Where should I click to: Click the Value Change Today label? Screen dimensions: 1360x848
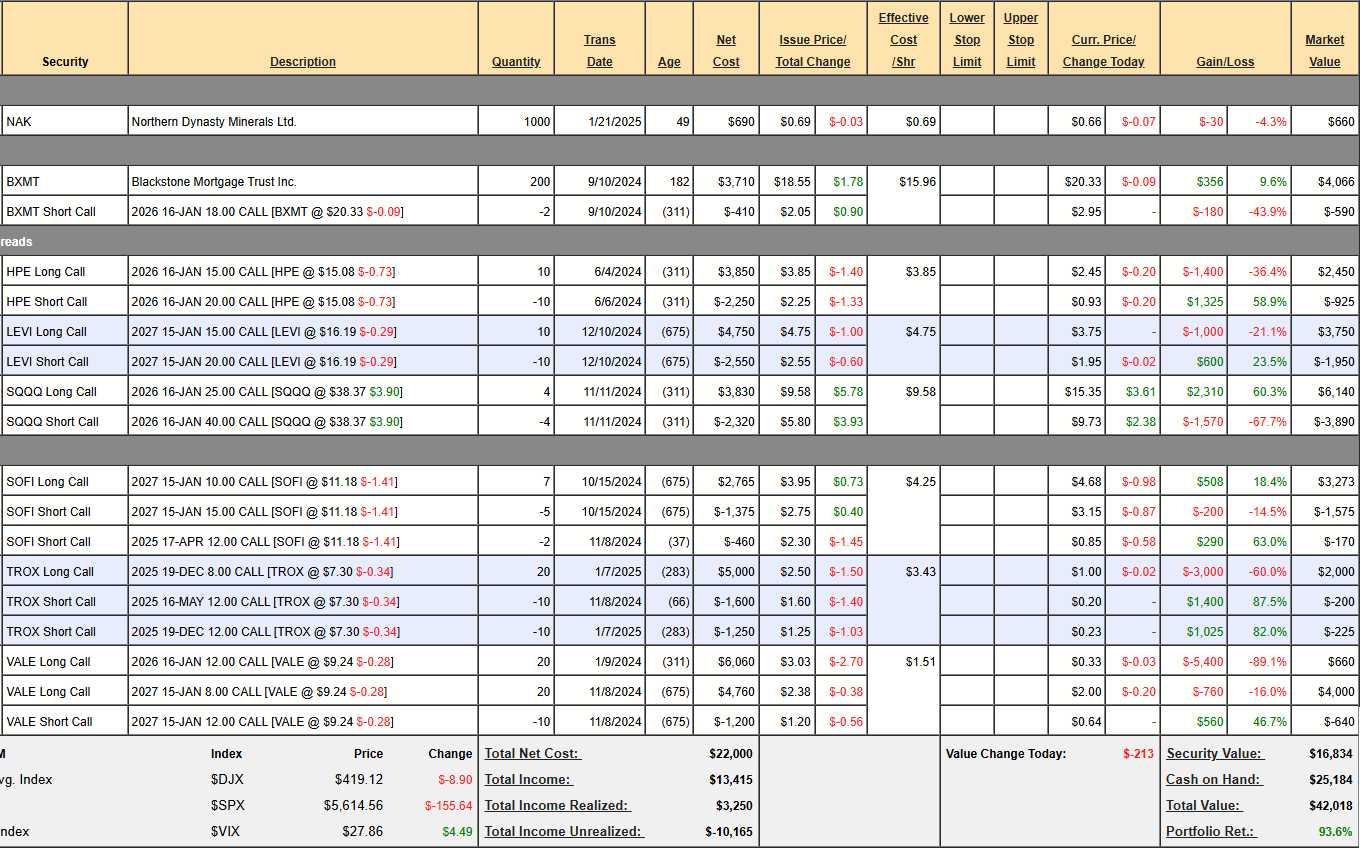pyautogui.click(x=1006, y=754)
